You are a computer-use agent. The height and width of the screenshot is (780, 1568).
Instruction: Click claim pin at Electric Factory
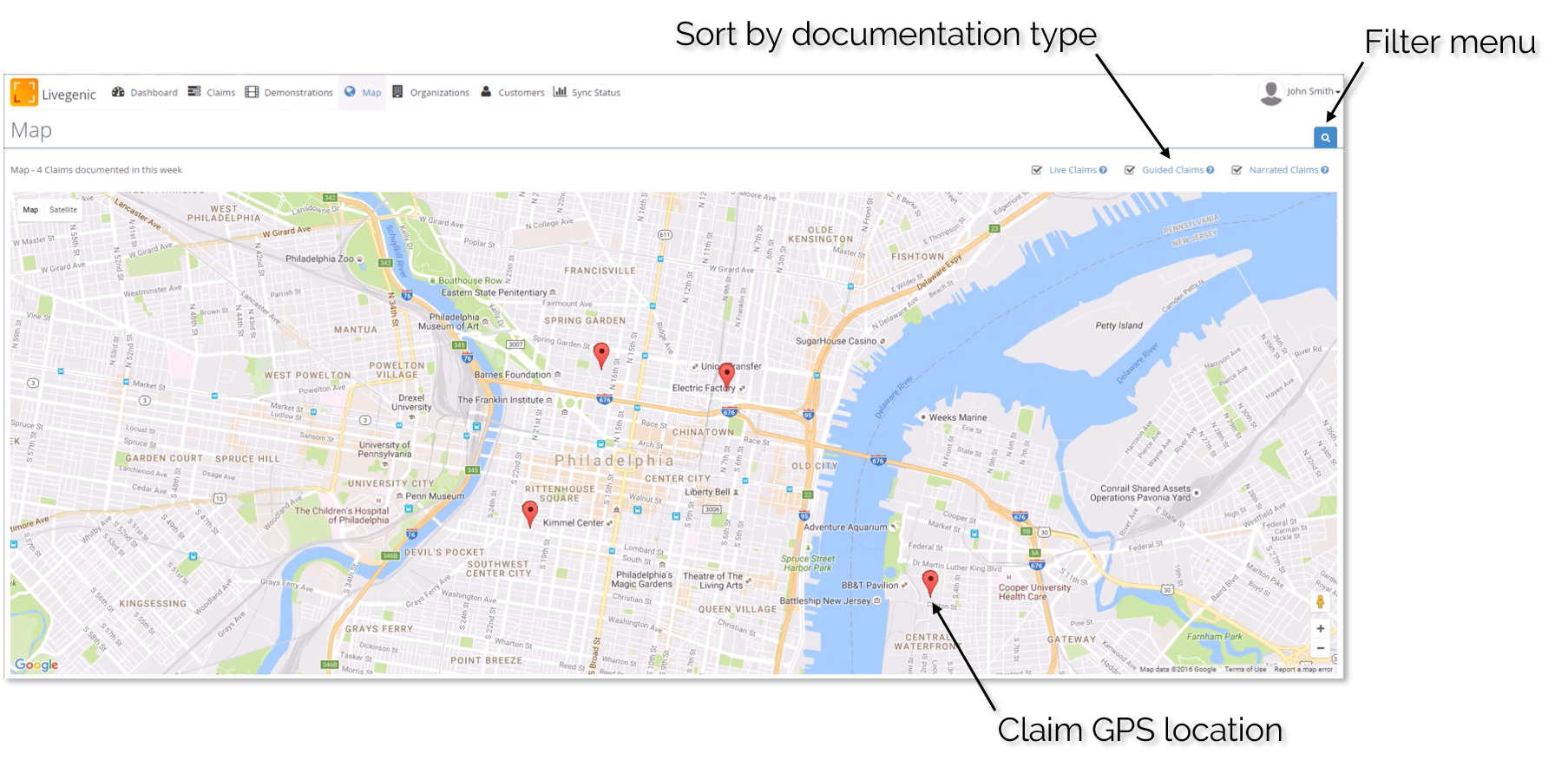pos(727,376)
